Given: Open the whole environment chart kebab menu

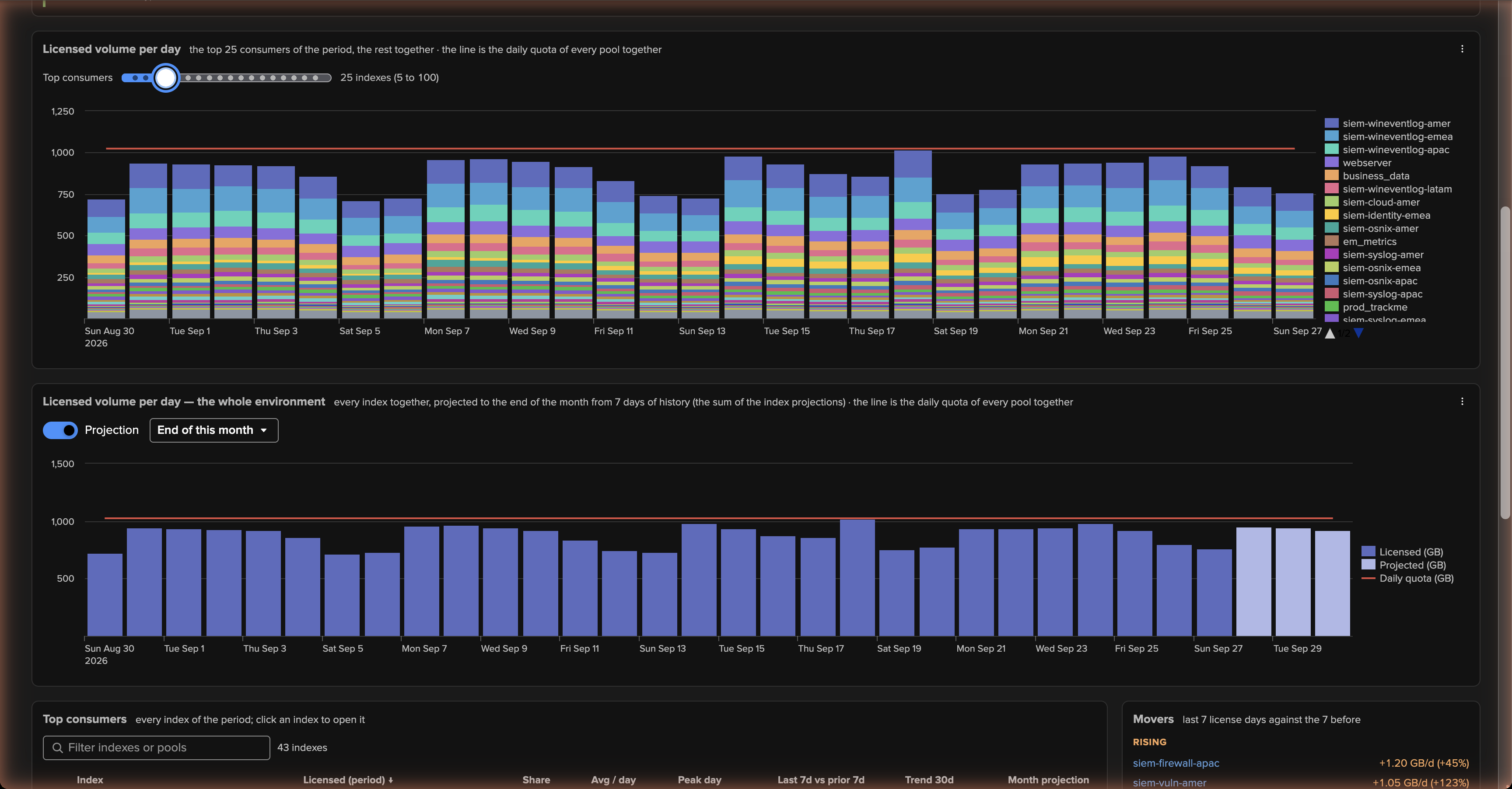Looking at the screenshot, I should [x=1462, y=402].
